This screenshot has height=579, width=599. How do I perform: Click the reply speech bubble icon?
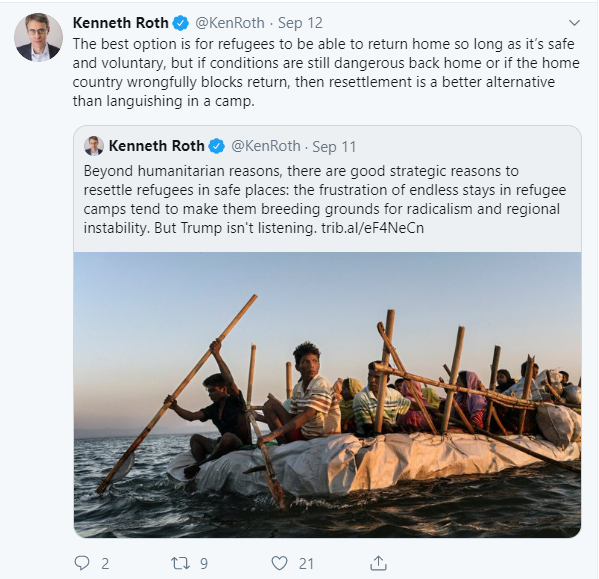[81, 563]
